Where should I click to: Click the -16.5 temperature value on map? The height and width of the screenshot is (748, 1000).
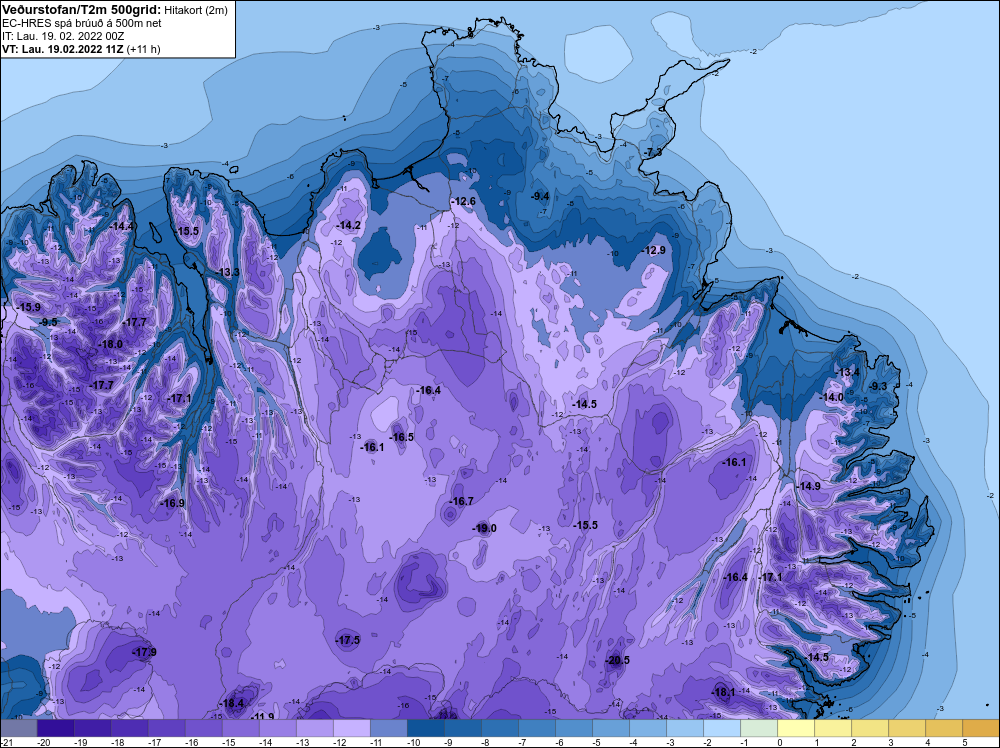(x=401, y=437)
